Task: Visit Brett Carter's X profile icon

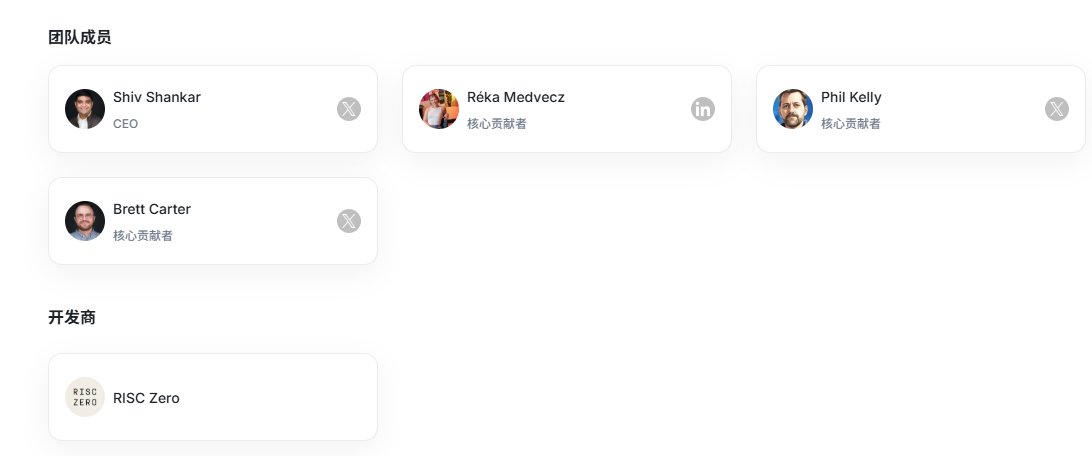Action: (348, 221)
